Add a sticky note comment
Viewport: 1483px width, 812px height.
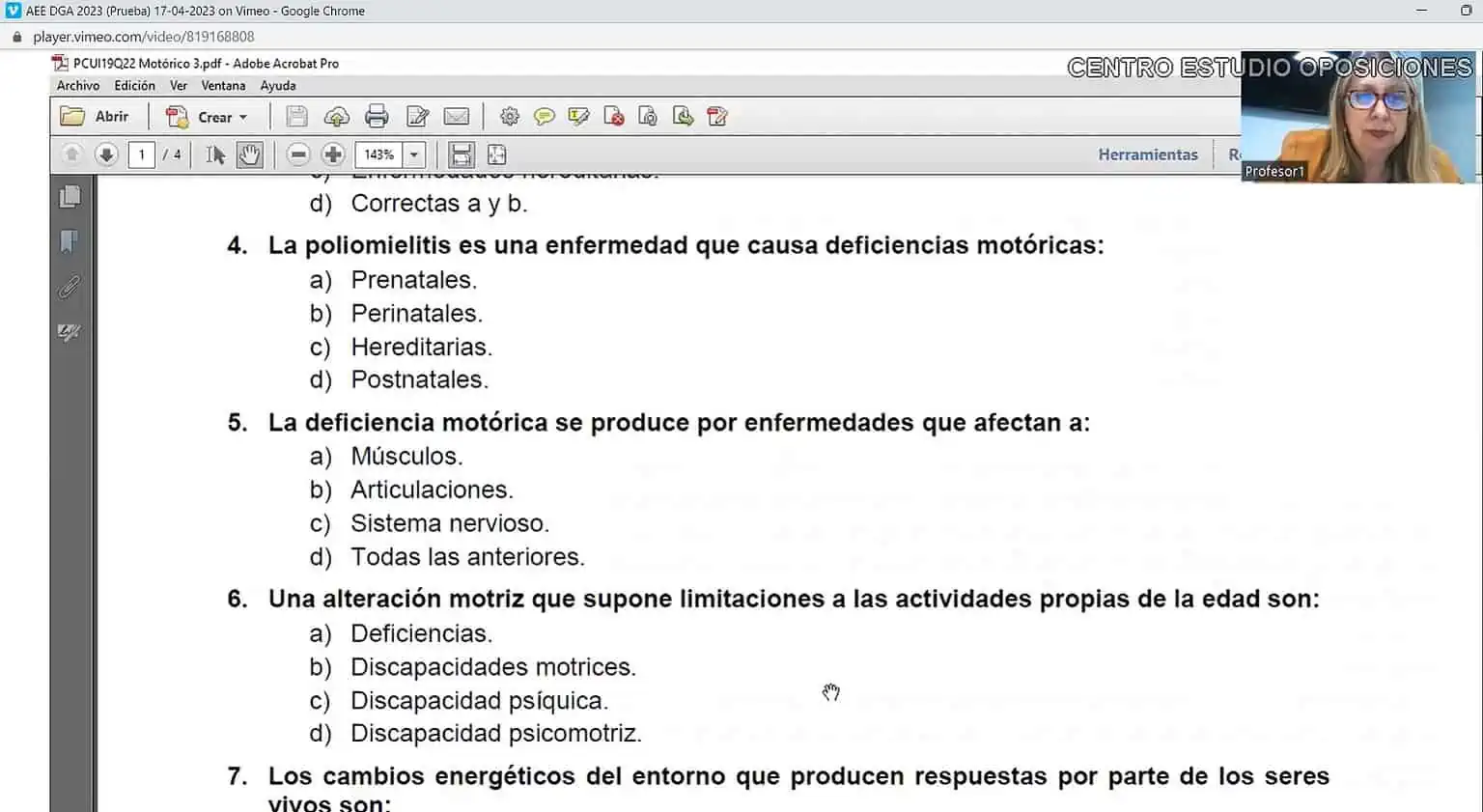(x=545, y=117)
